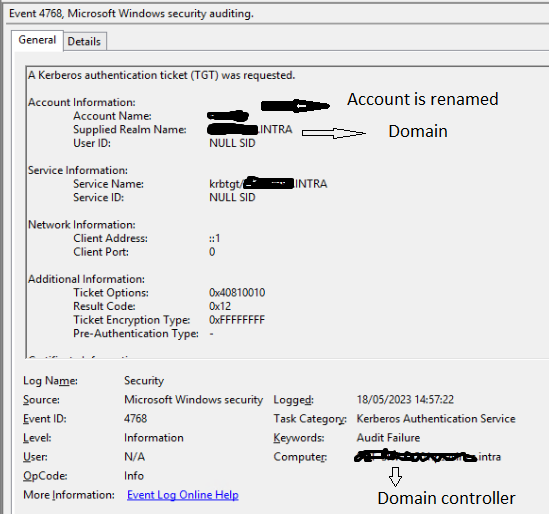Click the Logged date '18/05/2023 14:57:22'

[x=405, y=400]
